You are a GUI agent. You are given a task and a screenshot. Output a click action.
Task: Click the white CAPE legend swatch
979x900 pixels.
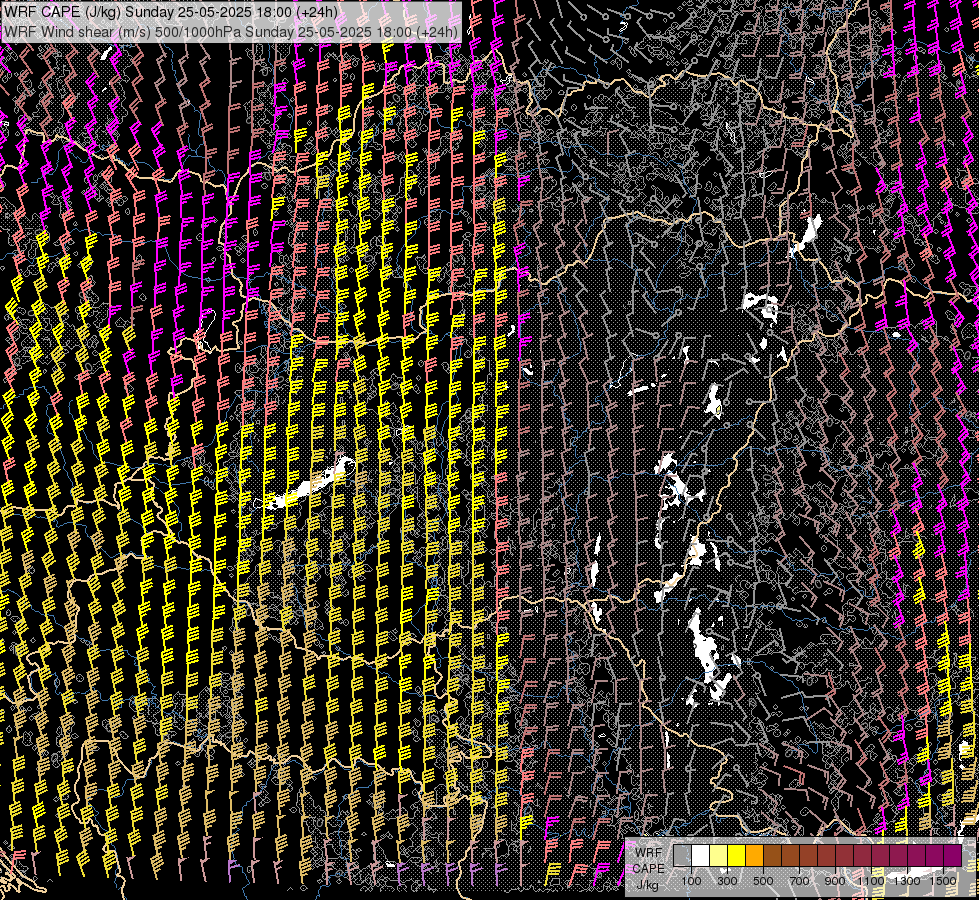click(701, 855)
